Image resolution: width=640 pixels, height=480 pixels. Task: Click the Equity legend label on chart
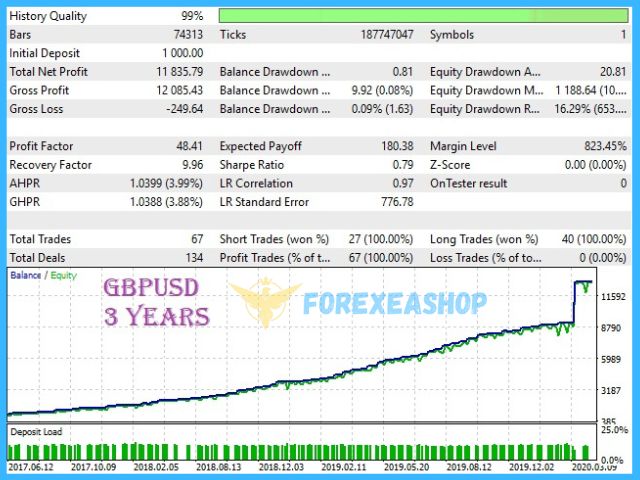[64, 276]
